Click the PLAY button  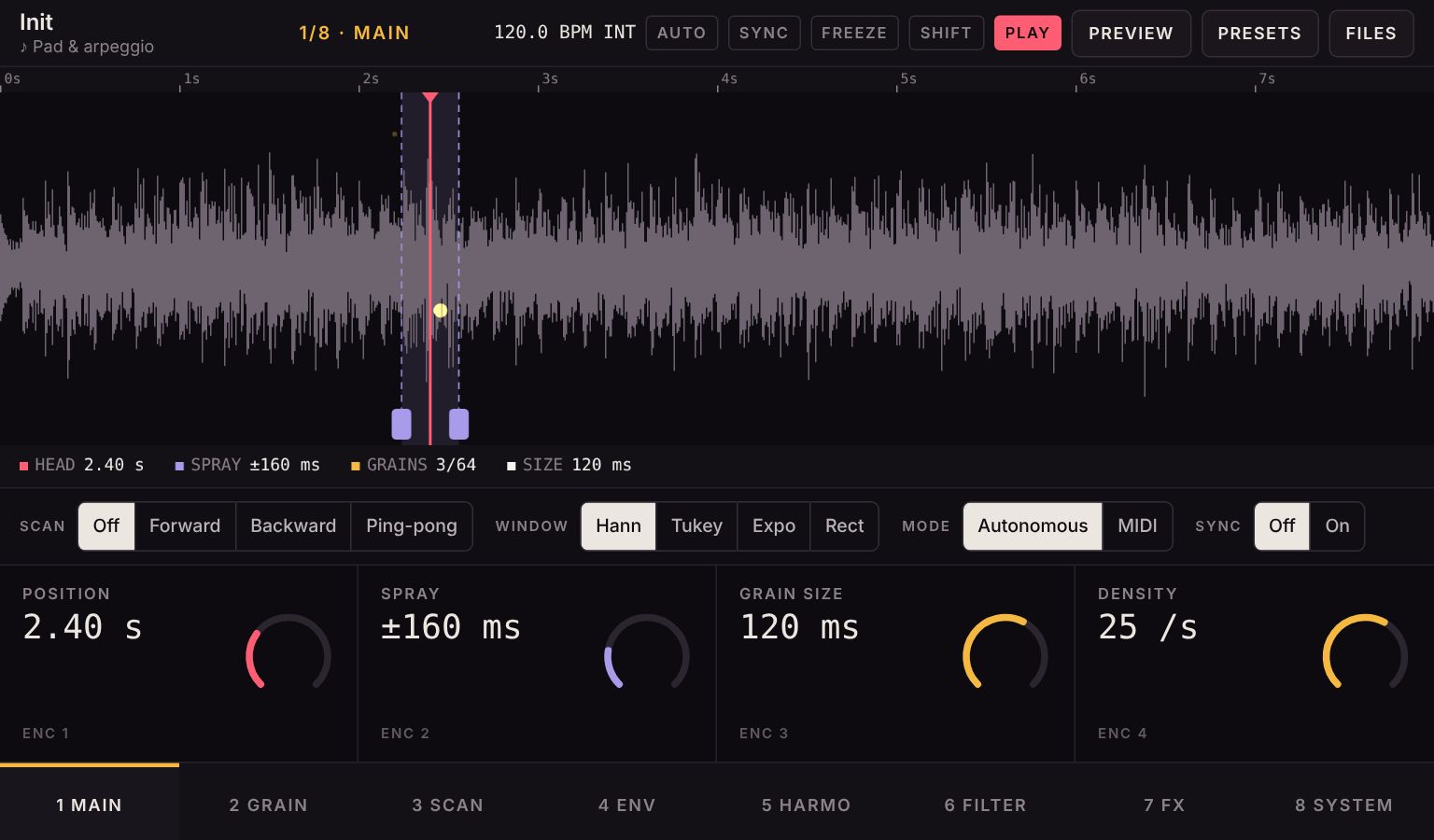point(1027,33)
